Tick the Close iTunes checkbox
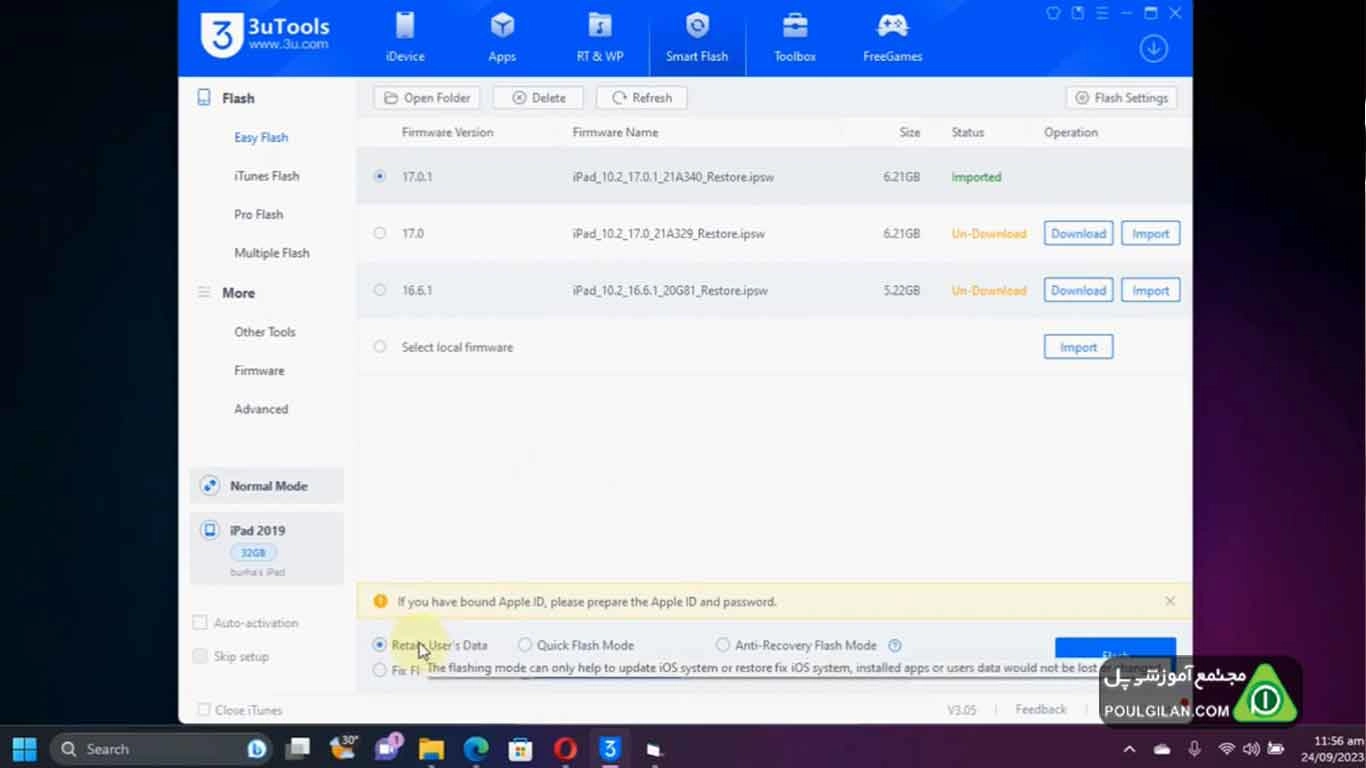1366x768 pixels. [x=204, y=710]
